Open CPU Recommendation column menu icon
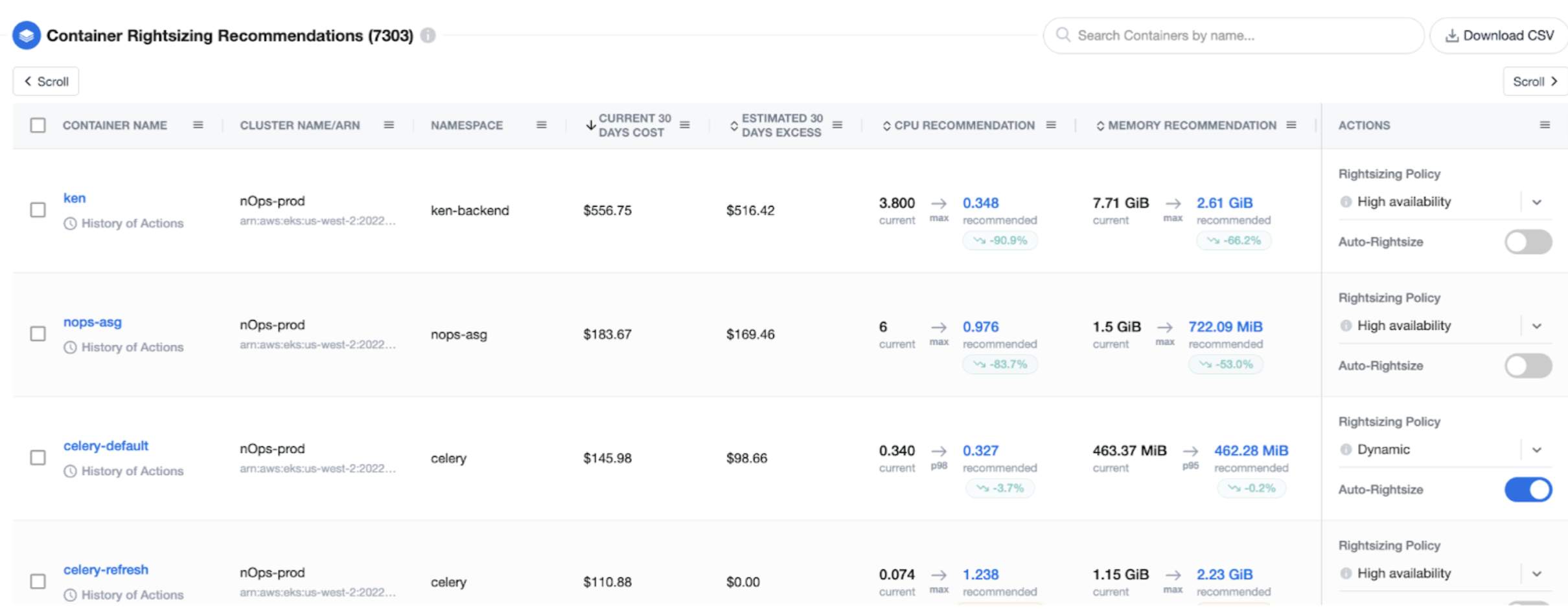This screenshot has height=609, width=1568. 1051,125
